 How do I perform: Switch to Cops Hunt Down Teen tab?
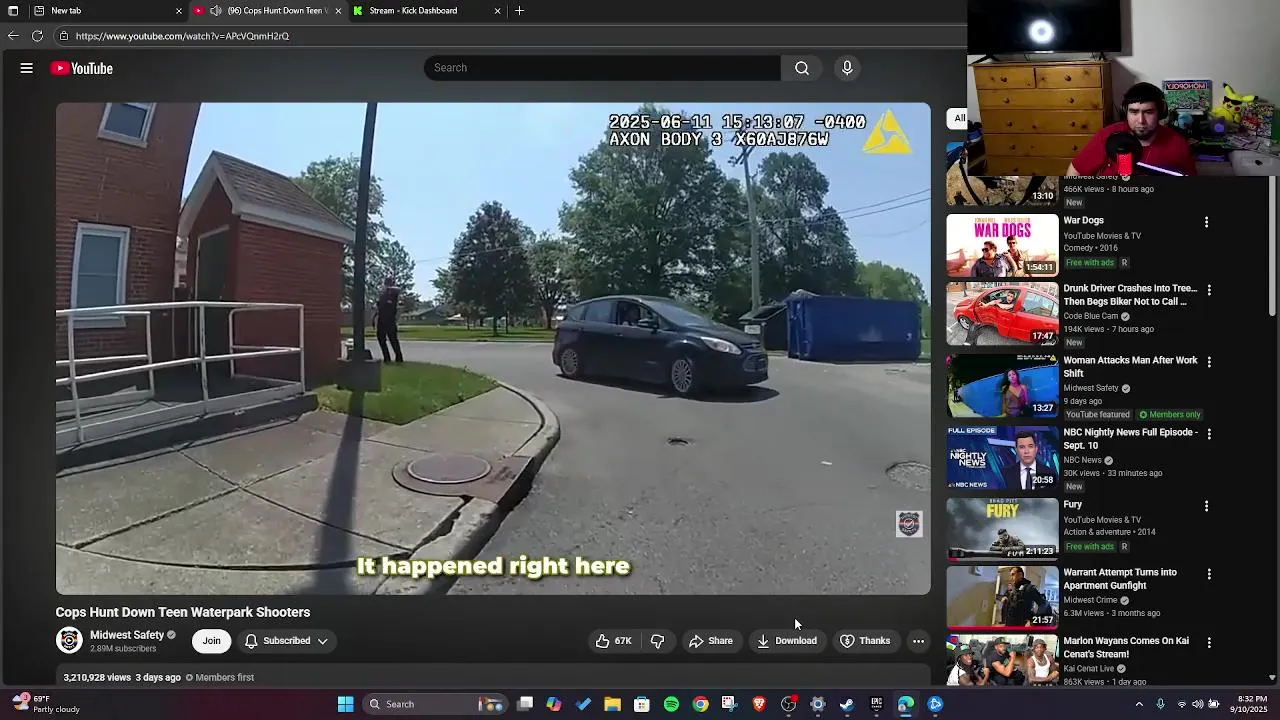pos(267,11)
